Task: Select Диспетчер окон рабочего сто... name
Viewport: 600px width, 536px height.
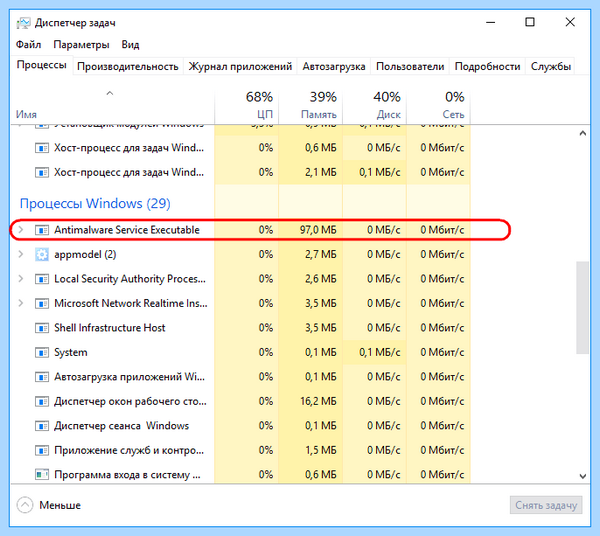Action: click(130, 401)
